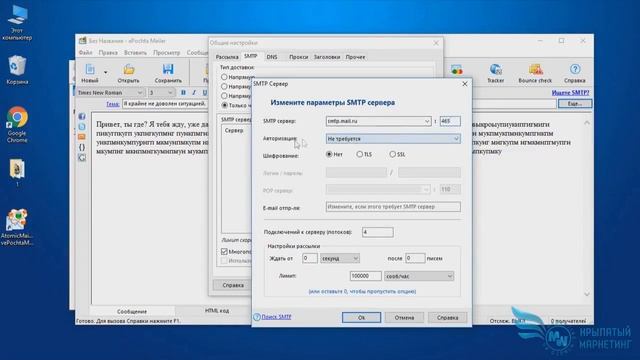Click the Тема link beside the subject field
640x360 pixels.
113,104
